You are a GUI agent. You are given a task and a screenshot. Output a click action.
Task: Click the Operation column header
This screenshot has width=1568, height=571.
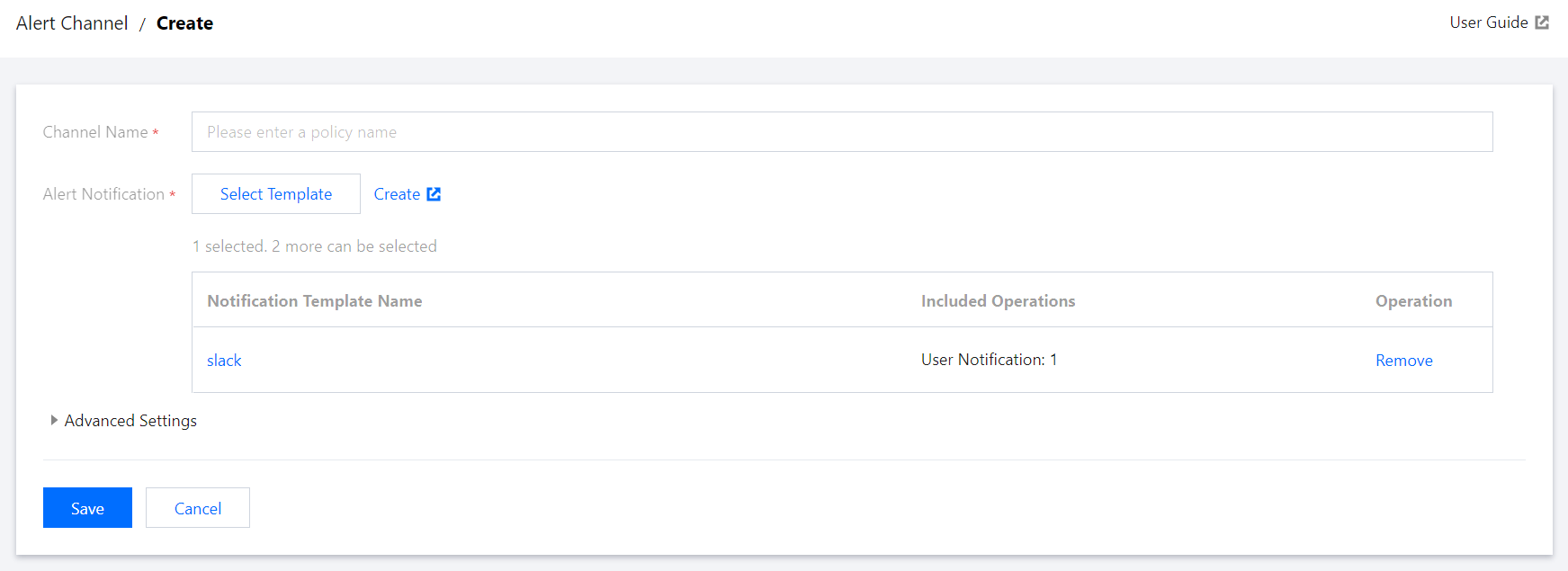pos(1413,301)
